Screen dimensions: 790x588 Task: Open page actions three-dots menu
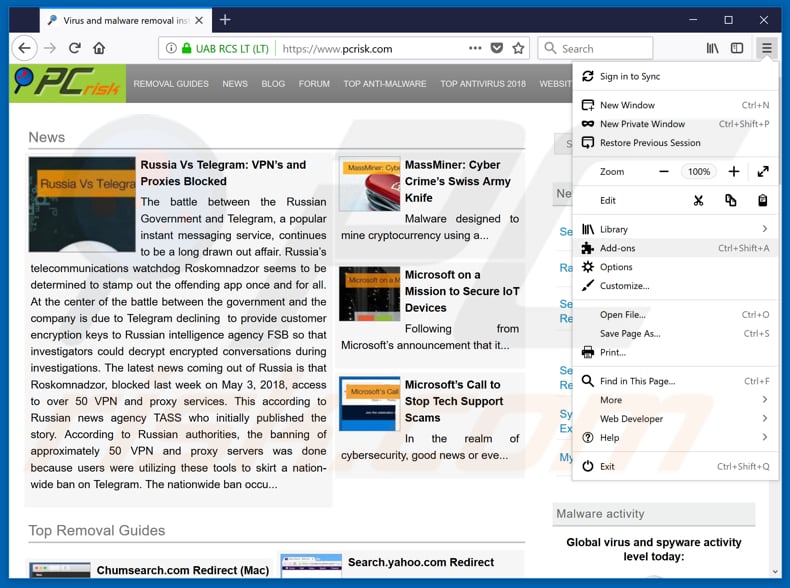click(x=475, y=48)
